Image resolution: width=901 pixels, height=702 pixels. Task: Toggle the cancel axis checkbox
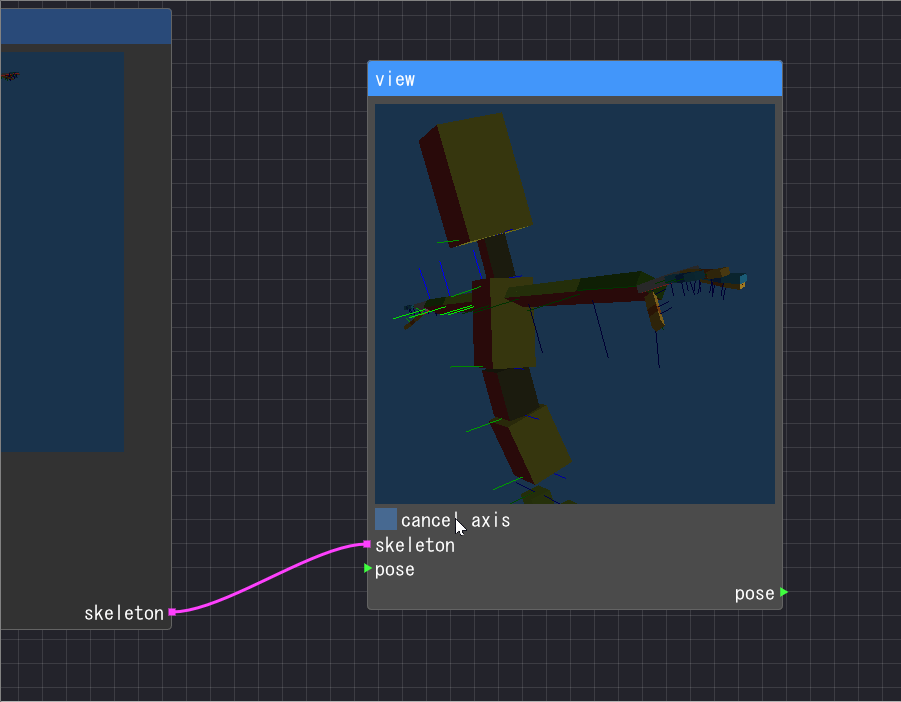coord(386,519)
